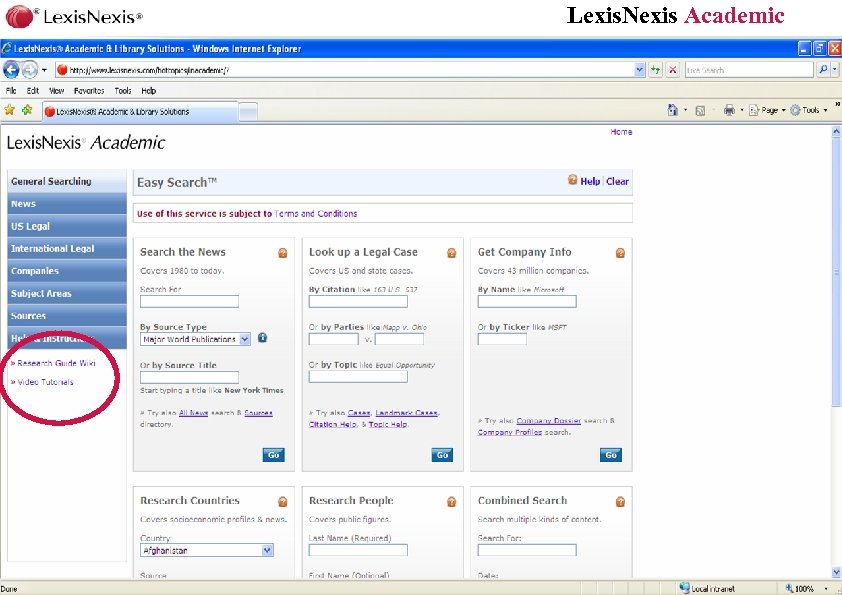Click the help icon beside Combined Search
842x595 pixels.
click(x=619, y=500)
